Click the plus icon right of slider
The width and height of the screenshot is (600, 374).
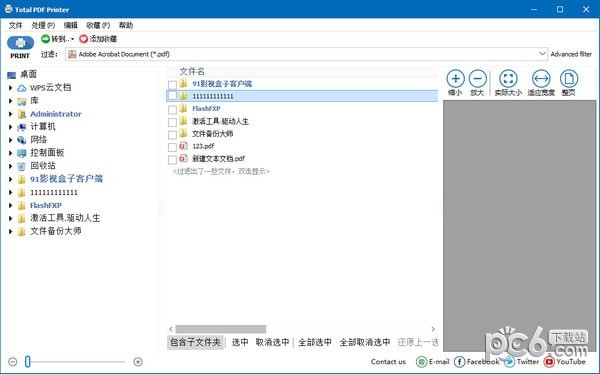pyautogui.click(x=138, y=361)
